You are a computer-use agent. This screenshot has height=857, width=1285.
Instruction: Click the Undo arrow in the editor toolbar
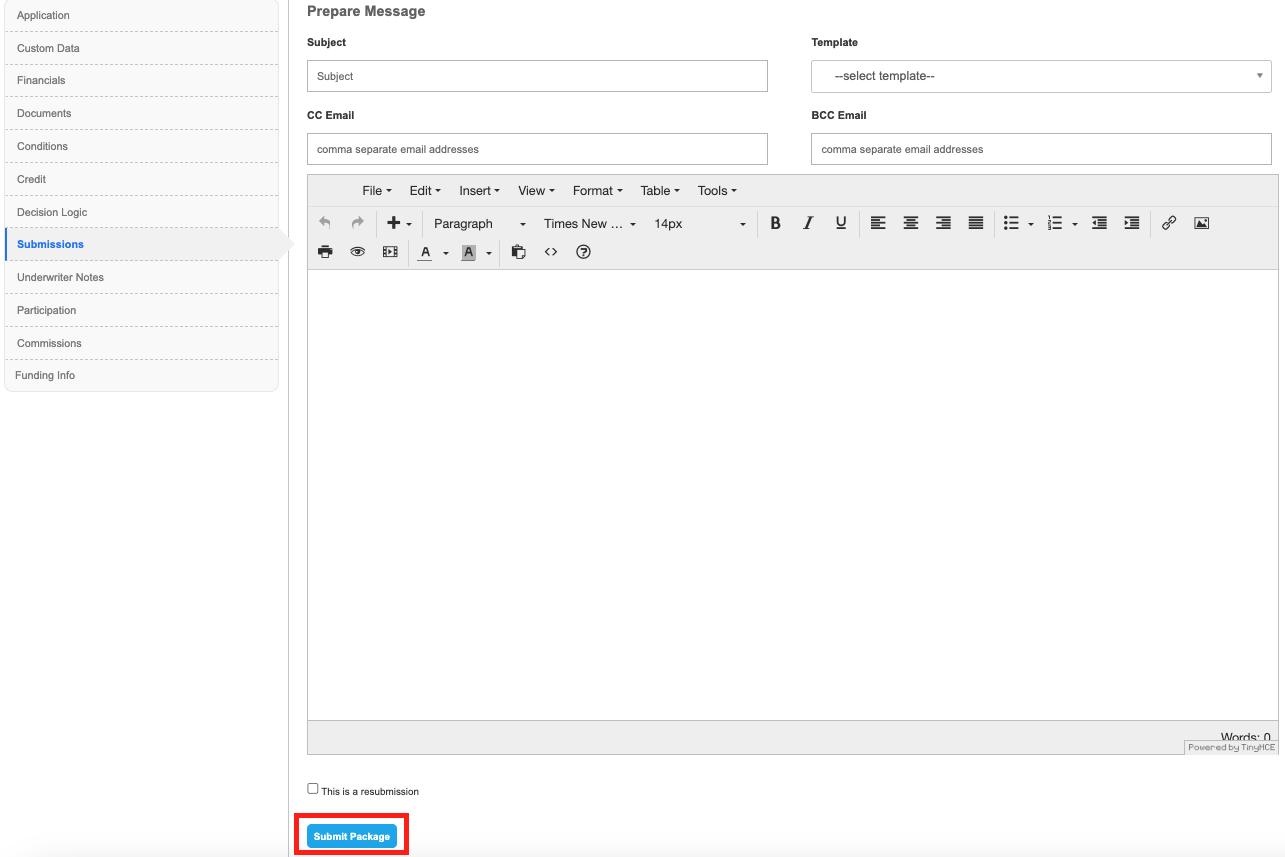(325, 223)
